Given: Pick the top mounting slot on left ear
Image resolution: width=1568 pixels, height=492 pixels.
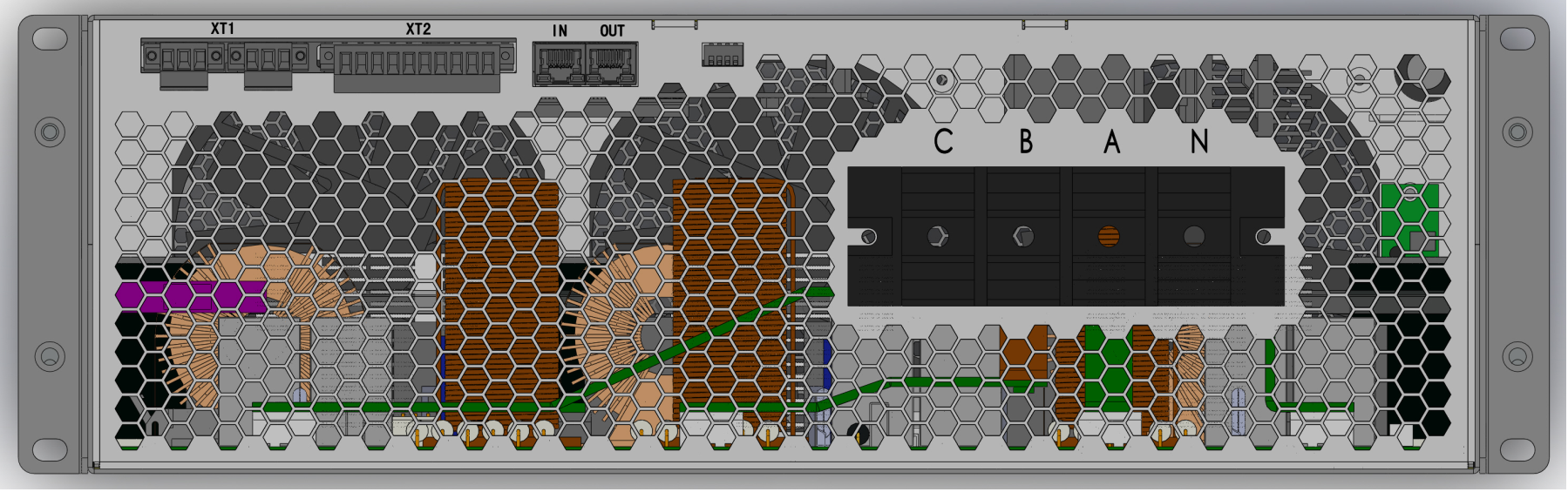Looking at the screenshot, I should pyautogui.click(x=50, y=38).
